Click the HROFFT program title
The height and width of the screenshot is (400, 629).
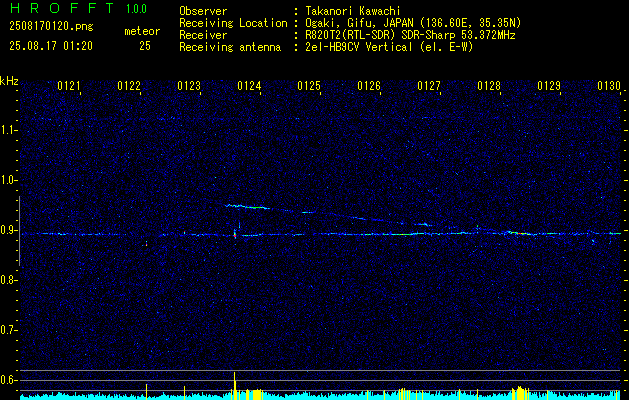pos(61,8)
